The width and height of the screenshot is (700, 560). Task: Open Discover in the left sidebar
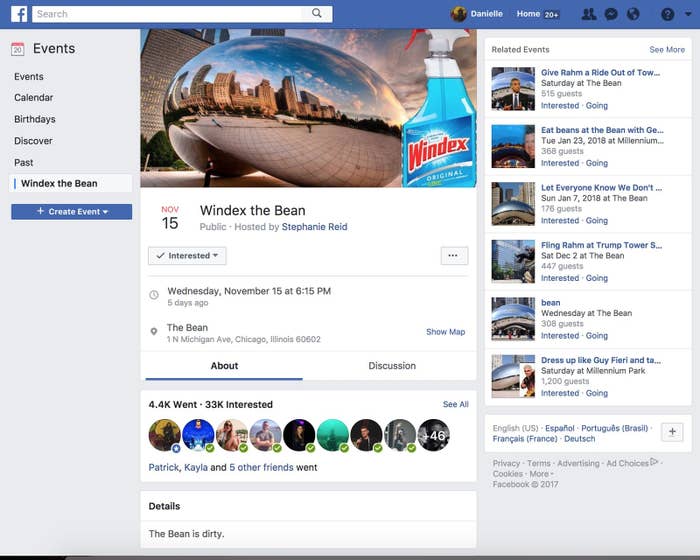point(33,141)
